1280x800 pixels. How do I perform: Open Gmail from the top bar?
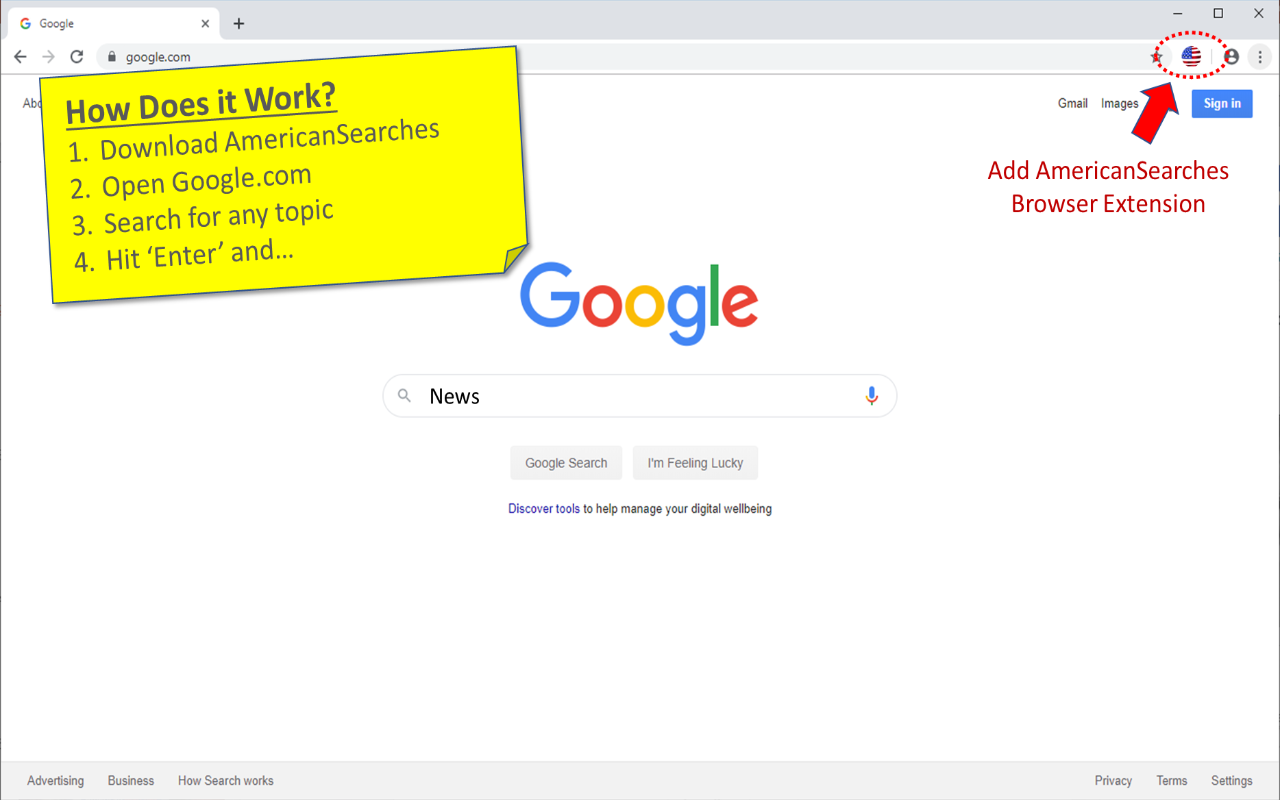1072,103
